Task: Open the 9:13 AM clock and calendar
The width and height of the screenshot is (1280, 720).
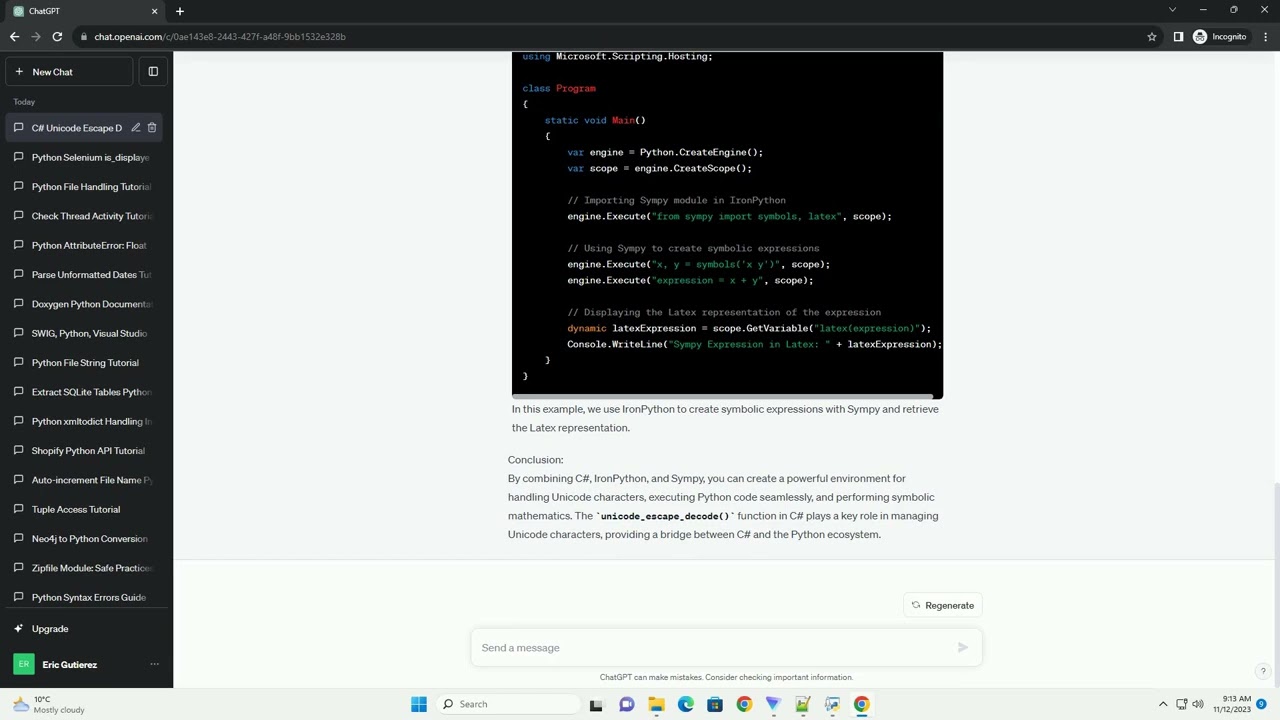Action: coord(1232,704)
